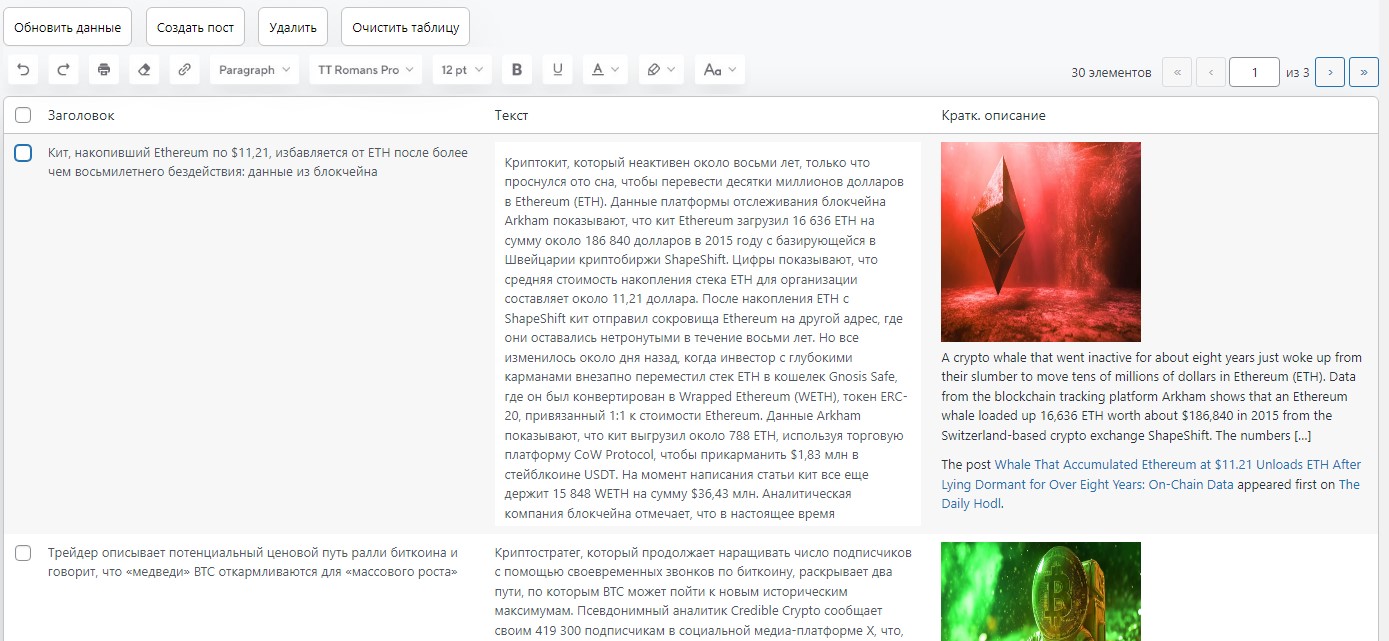Click the undo arrow icon
This screenshot has width=1389, height=641.
coord(23,70)
